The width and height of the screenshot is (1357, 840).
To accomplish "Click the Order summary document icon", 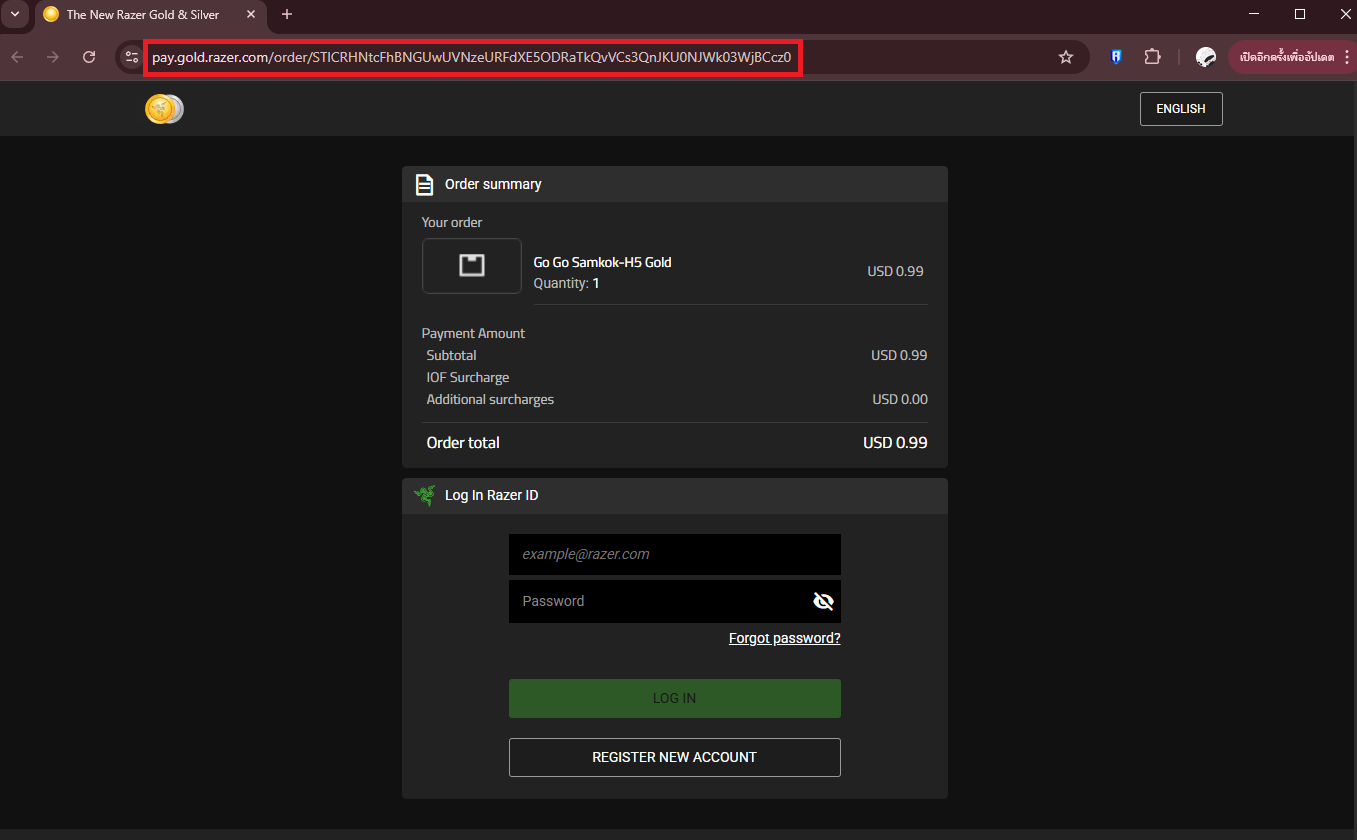I will (x=425, y=184).
